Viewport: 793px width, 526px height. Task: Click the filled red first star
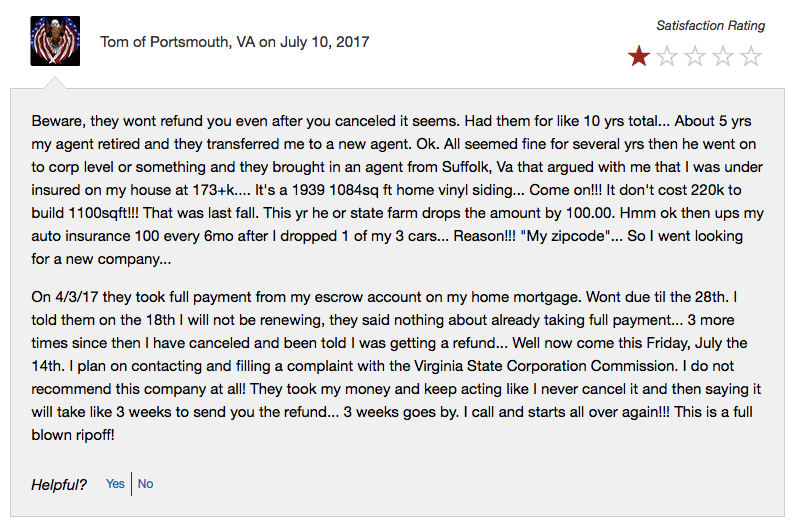(x=639, y=56)
